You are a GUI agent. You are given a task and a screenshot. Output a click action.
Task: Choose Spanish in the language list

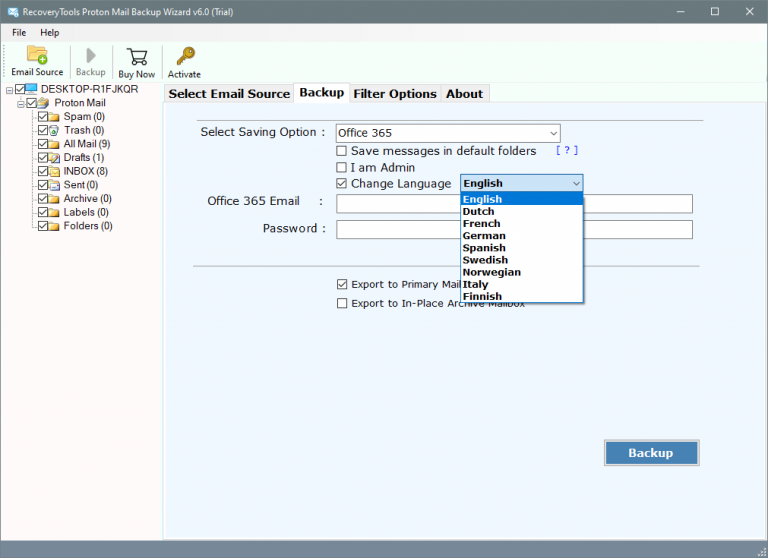point(522,248)
